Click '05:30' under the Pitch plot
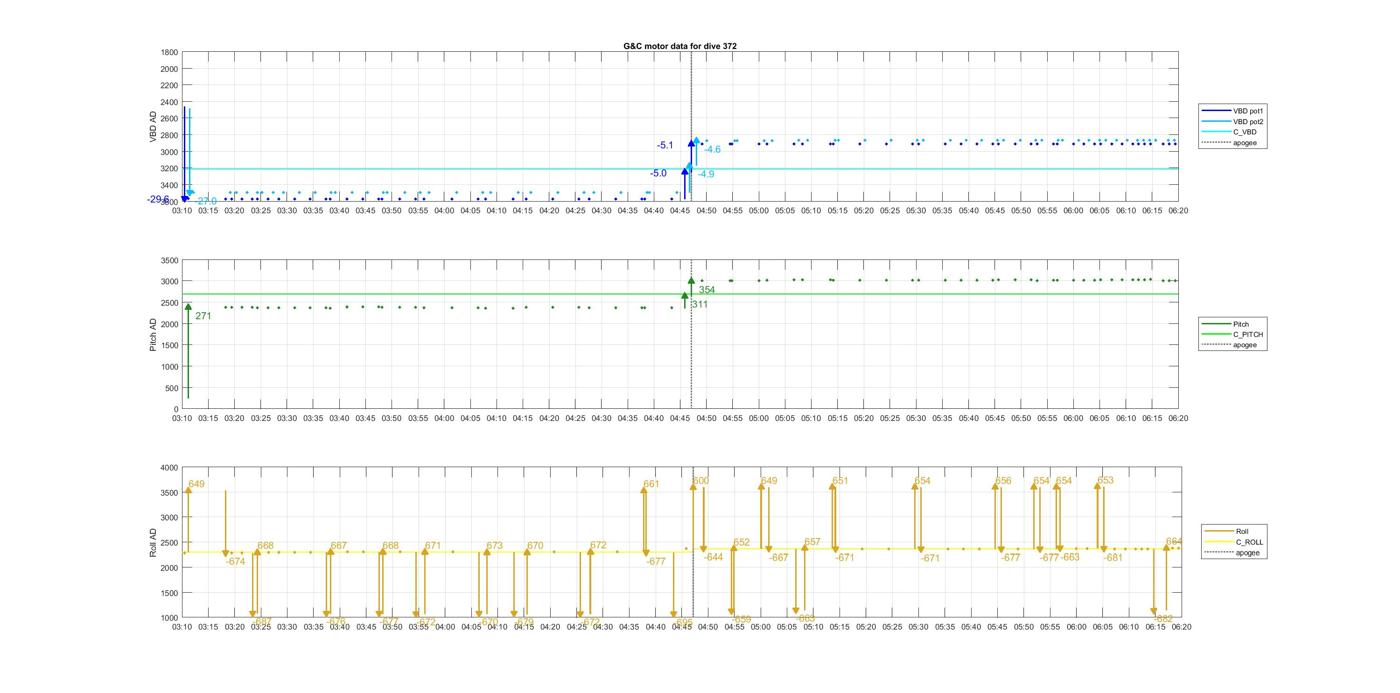This screenshot has height=693, width=1400. pyautogui.click(x=917, y=419)
